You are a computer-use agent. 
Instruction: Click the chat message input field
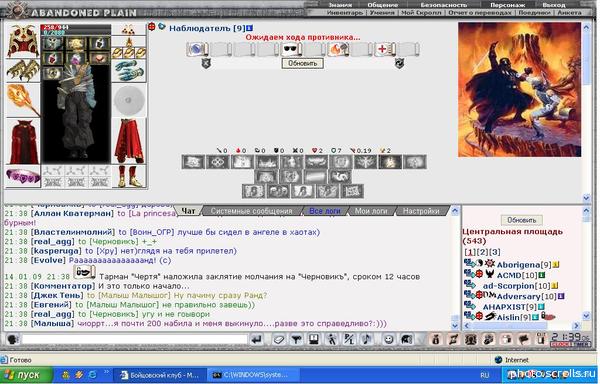(134, 339)
